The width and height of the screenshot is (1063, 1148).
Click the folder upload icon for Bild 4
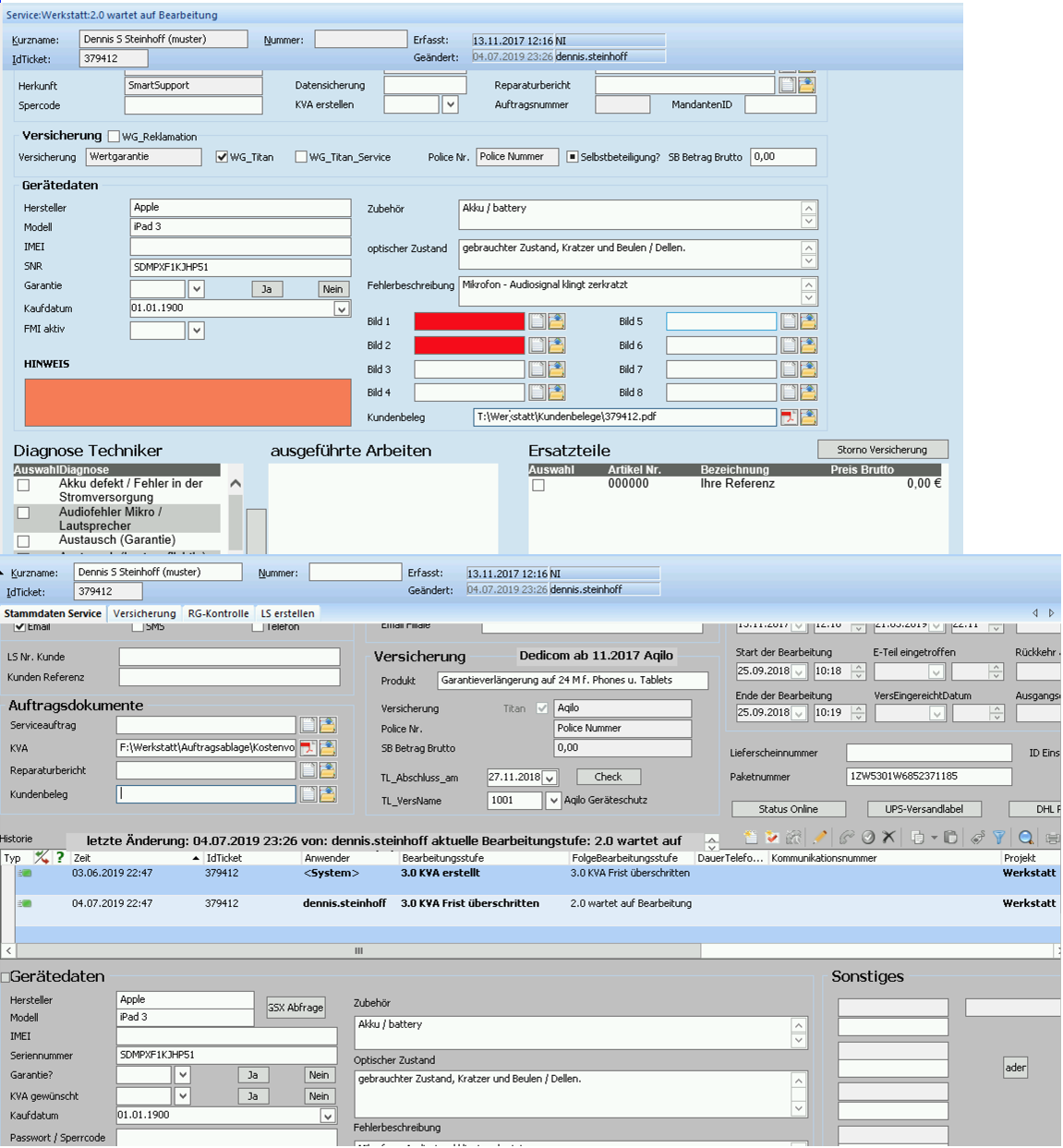[557, 393]
